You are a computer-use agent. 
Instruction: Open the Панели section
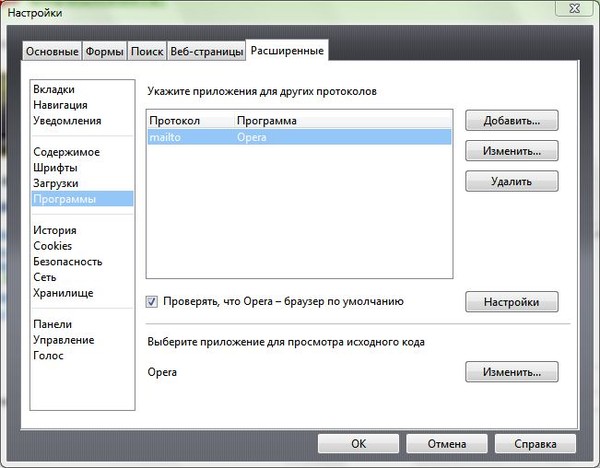coord(82,324)
